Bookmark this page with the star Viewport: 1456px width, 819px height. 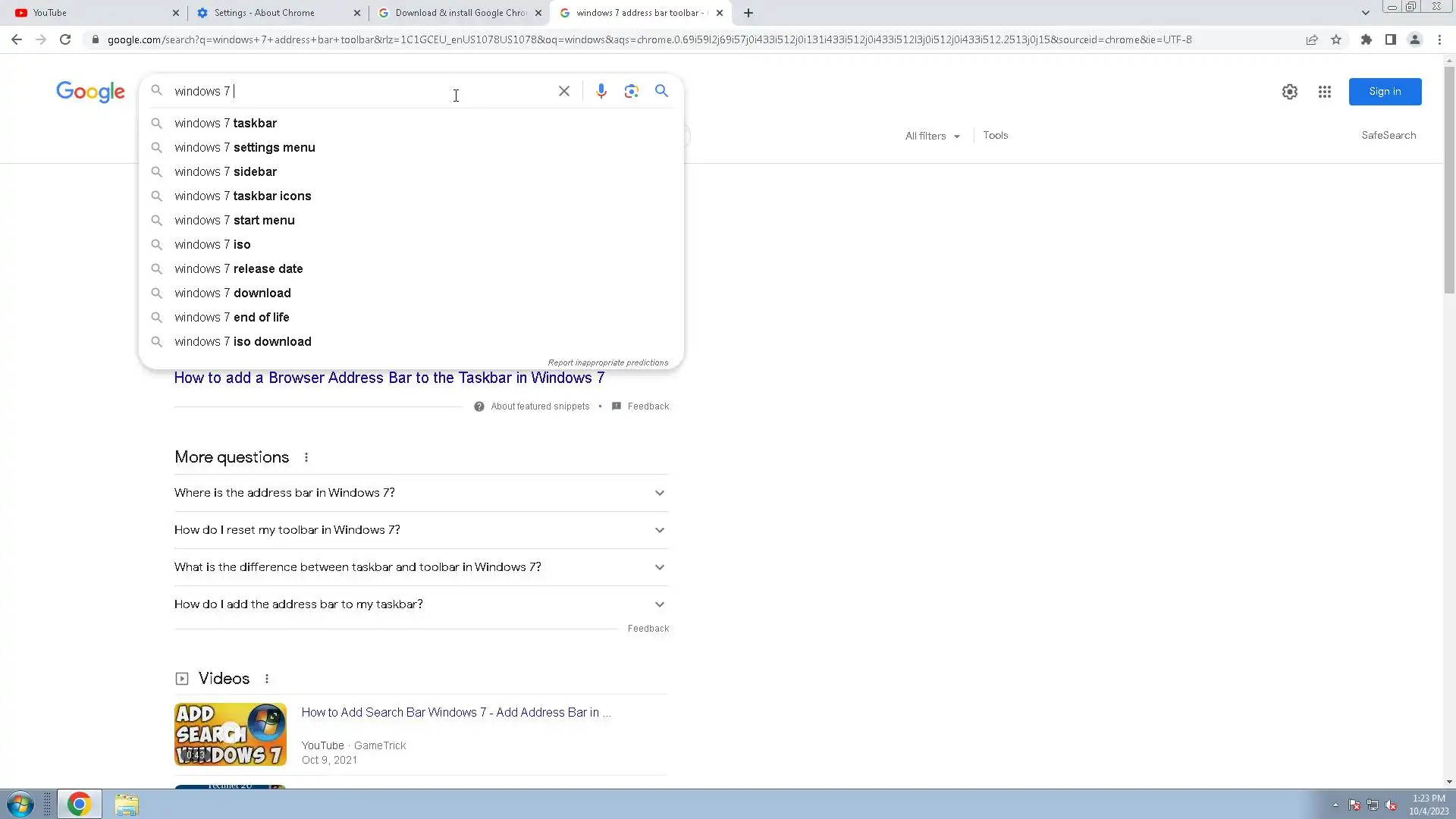pos(1336,39)
